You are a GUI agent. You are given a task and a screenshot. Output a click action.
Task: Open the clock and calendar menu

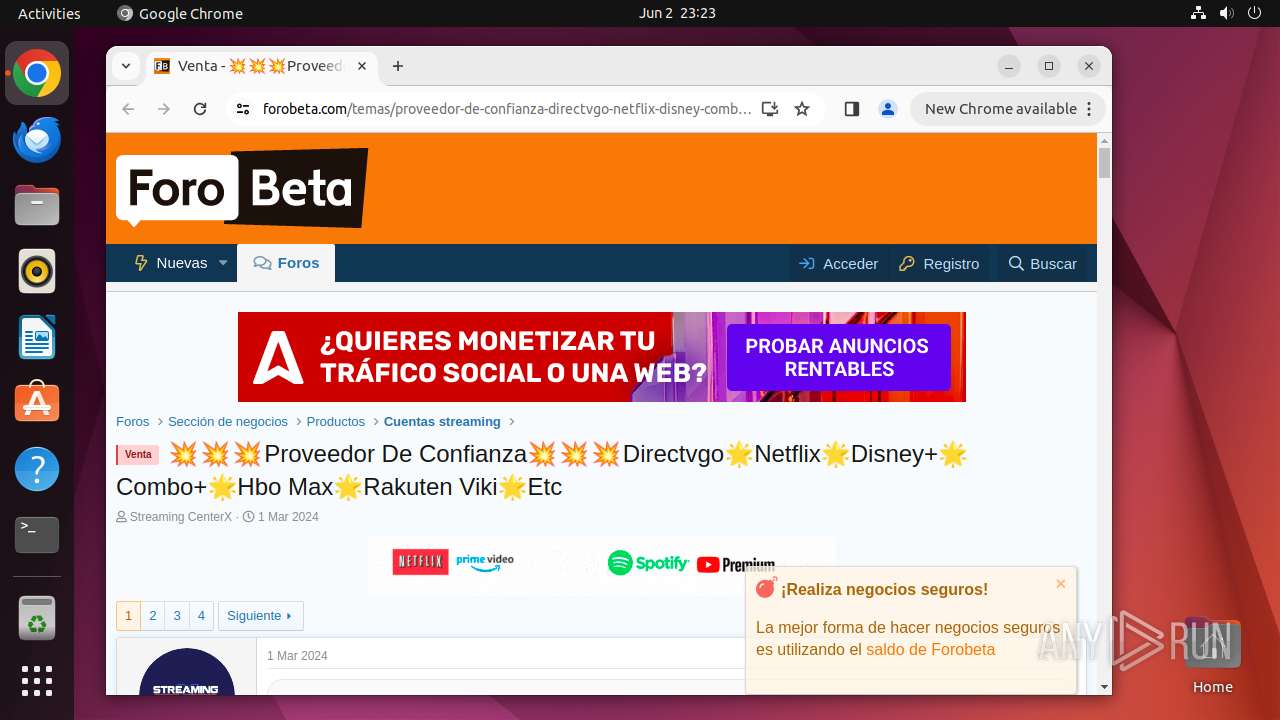(677, 13)
